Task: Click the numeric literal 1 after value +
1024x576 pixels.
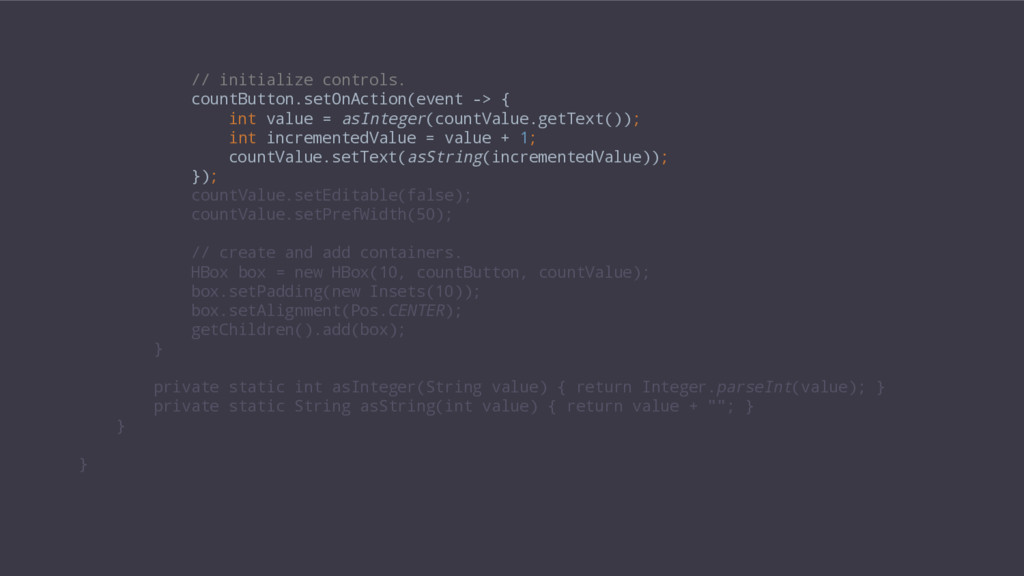Action: (x=524, y=138)
